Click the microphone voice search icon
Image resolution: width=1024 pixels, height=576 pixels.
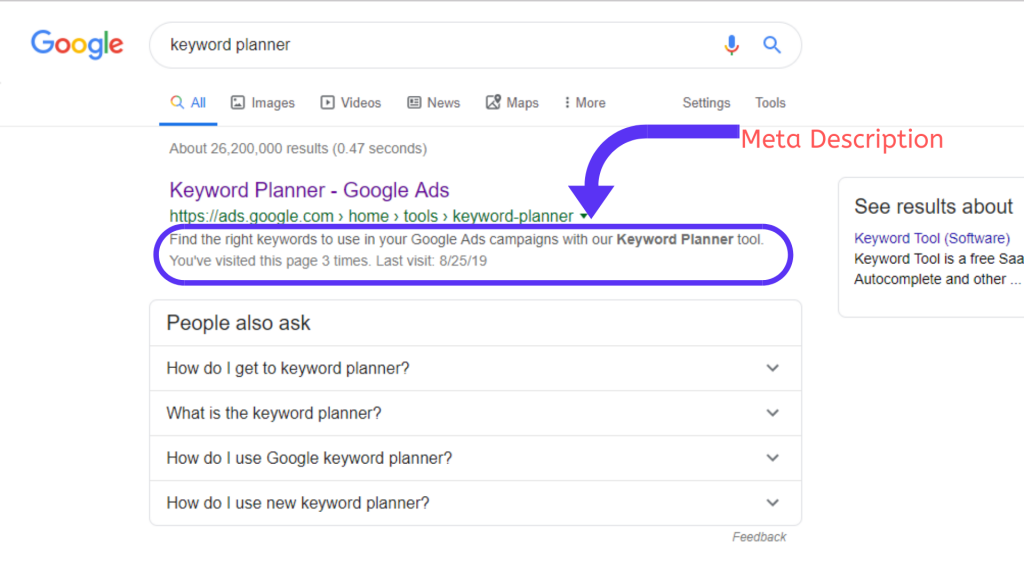coord(731,45)
